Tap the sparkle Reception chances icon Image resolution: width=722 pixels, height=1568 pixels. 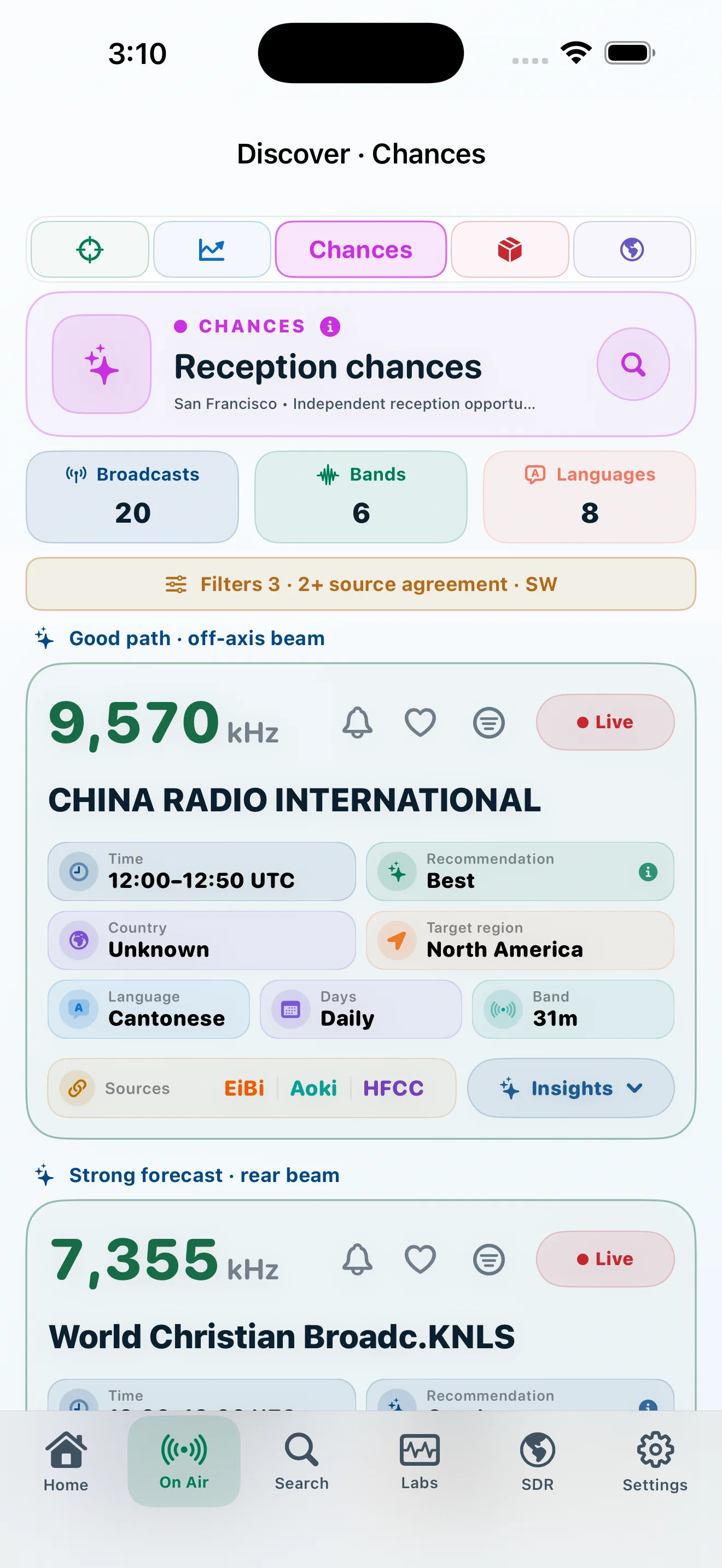pyautogui.click(x=102, y=364)
